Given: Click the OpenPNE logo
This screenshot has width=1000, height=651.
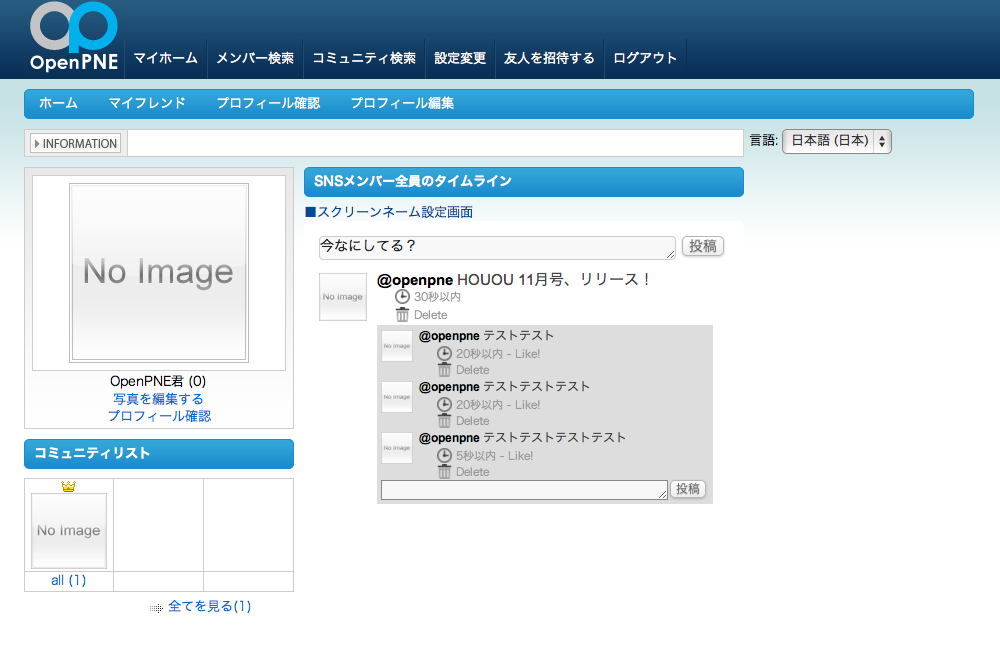Looking at the screenshot, I should click(x=74, y=38).
